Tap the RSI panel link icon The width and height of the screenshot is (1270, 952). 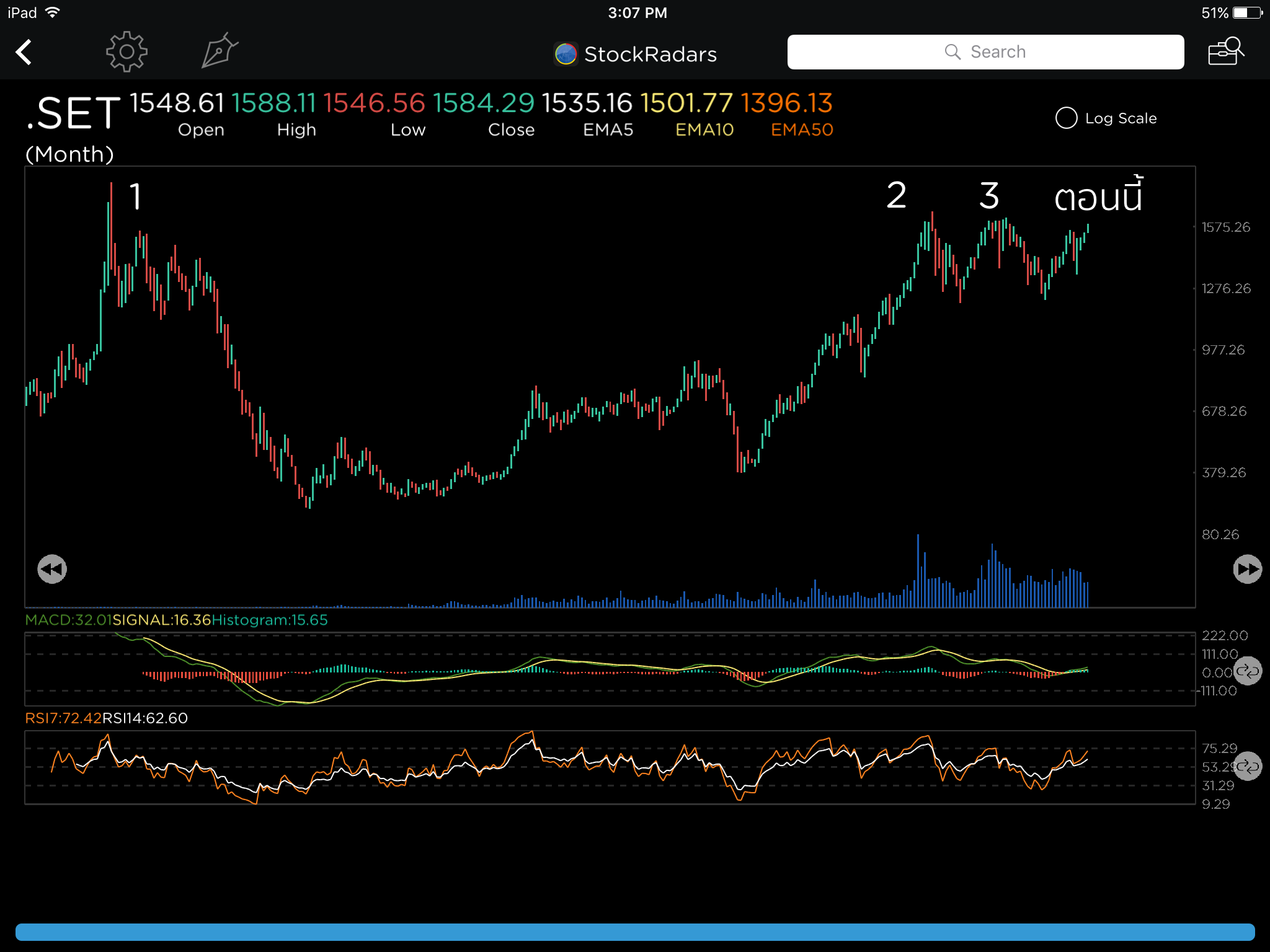[1247, 767]
